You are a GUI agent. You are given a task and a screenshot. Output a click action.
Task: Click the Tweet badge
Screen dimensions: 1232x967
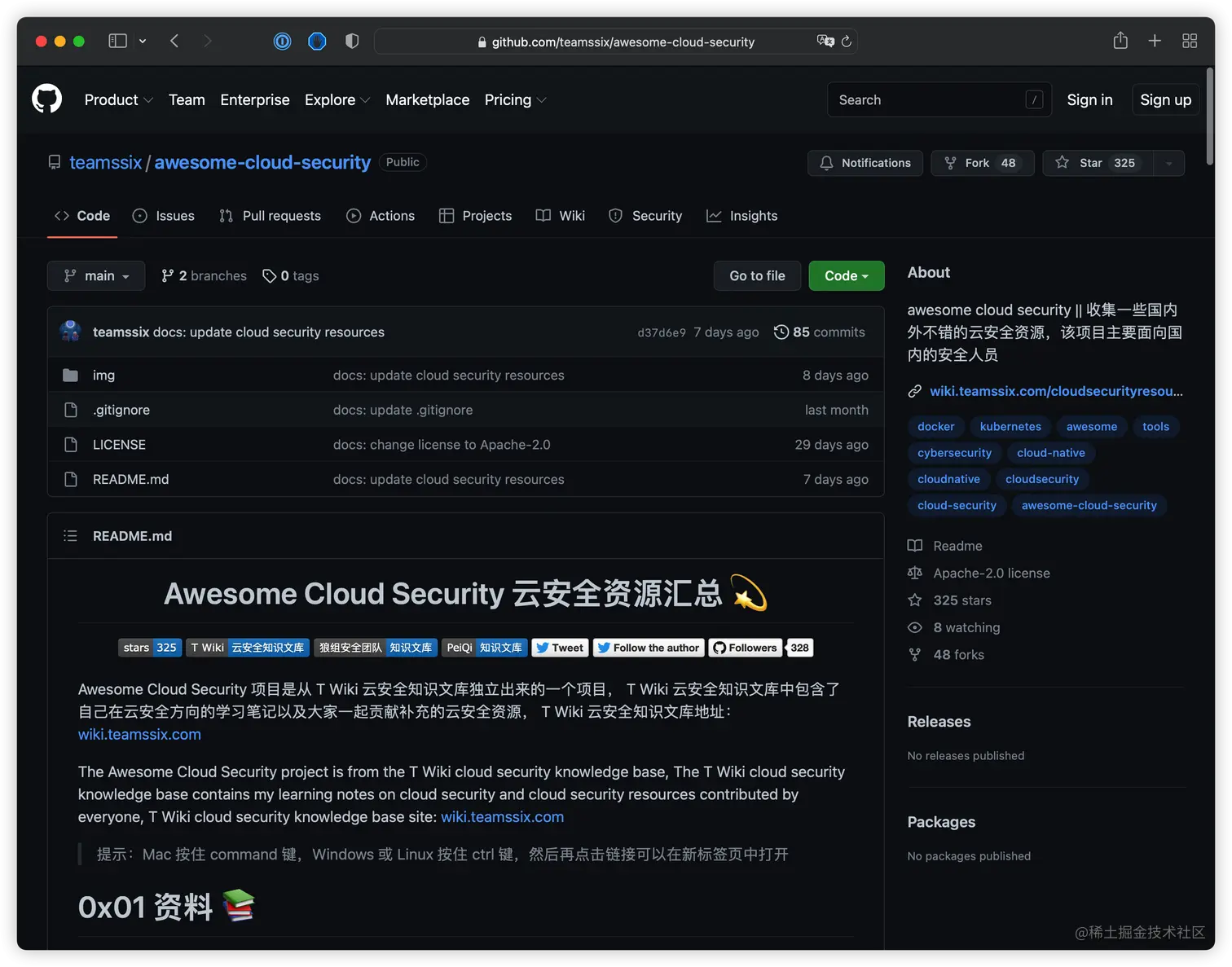pyautogui.click(x=559, y=648)
